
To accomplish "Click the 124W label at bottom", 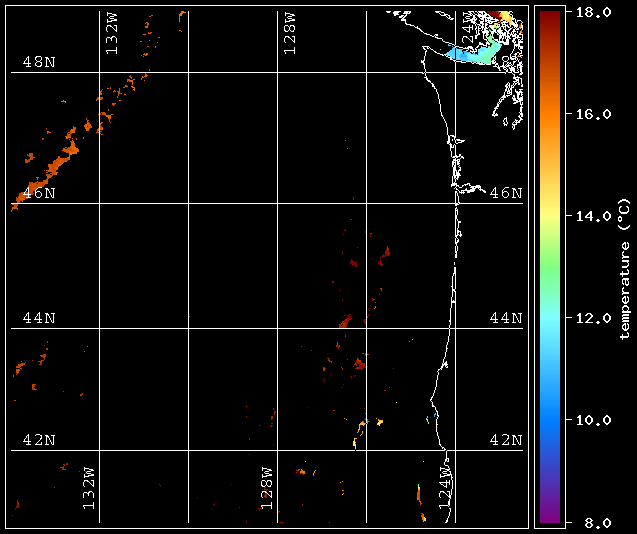I will click(445, 489).
